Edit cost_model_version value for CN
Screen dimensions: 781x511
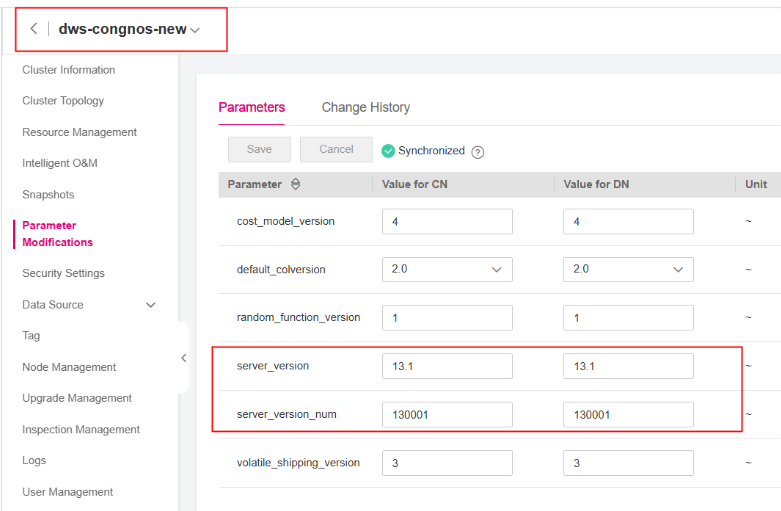tap(447, 221)
